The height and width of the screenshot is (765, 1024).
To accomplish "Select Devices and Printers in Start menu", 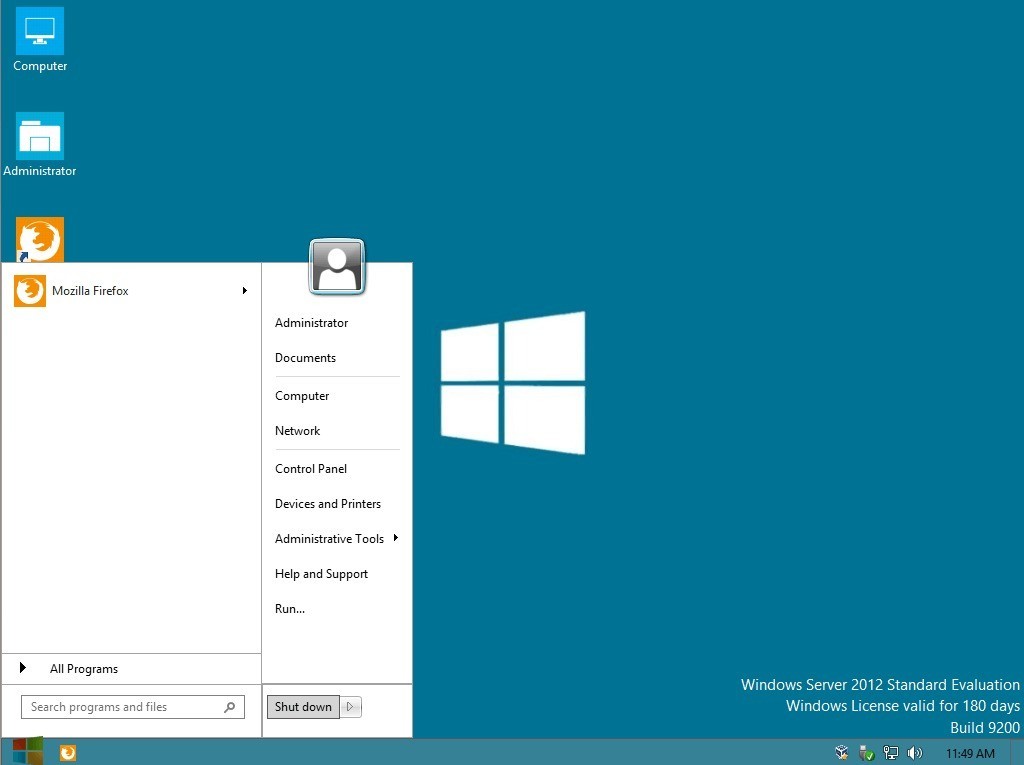I will pos(328,504).
